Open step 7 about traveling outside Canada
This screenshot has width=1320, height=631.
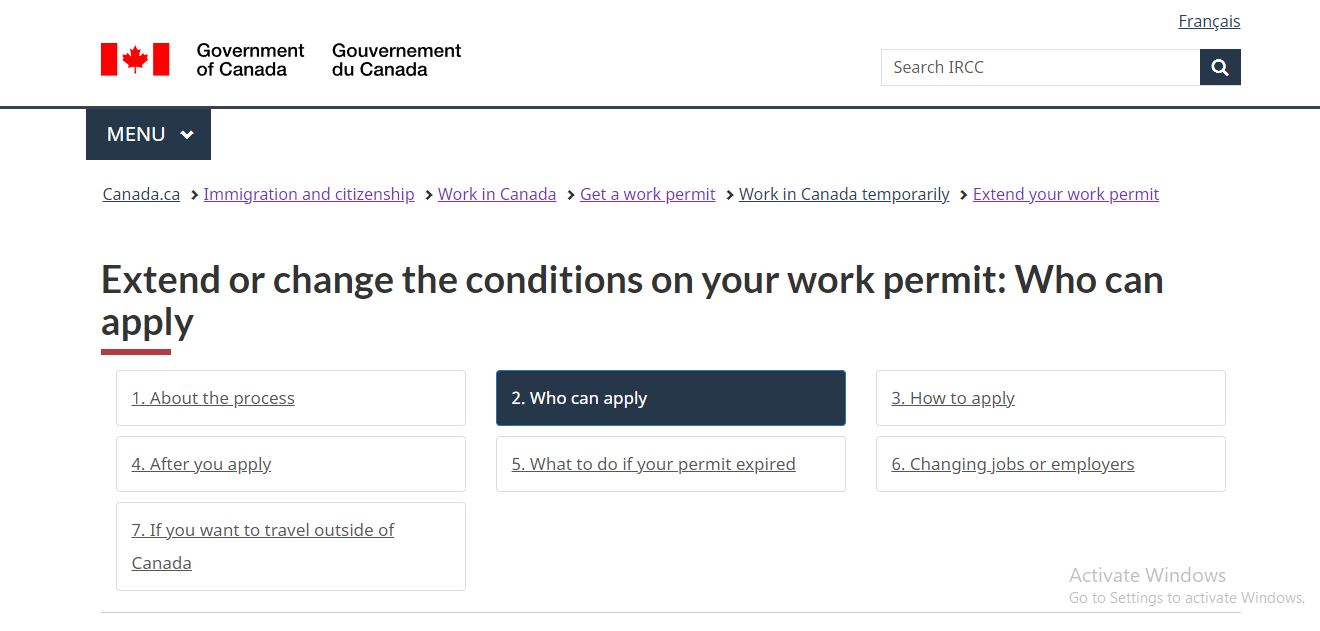pos(262,546)
